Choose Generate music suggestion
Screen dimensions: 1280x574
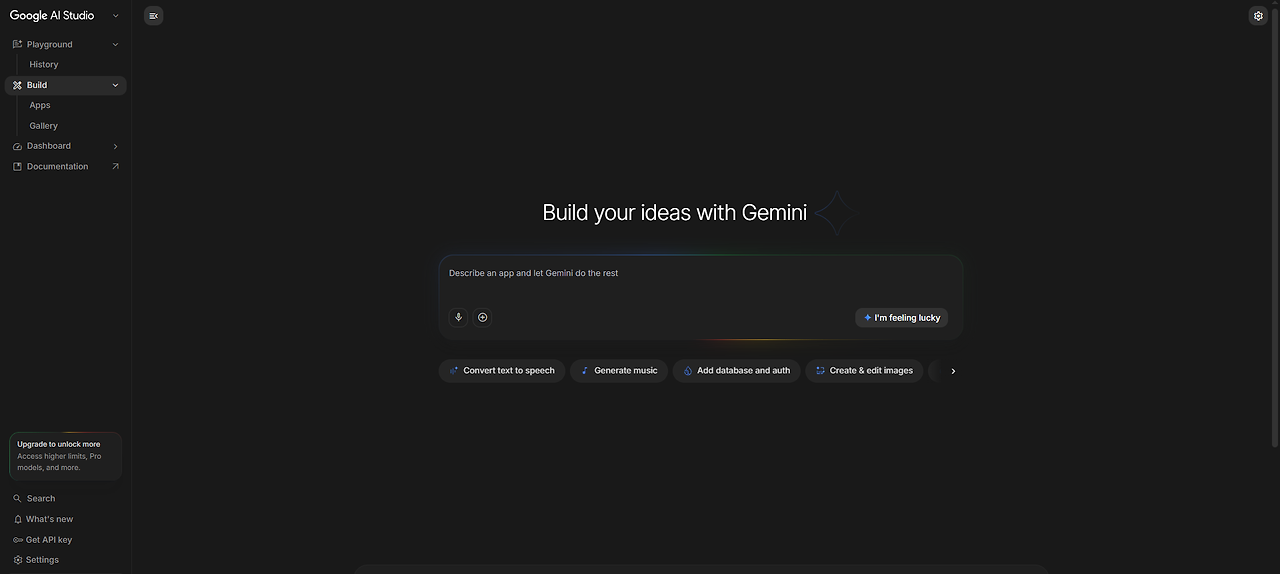(x=619, y=371)
